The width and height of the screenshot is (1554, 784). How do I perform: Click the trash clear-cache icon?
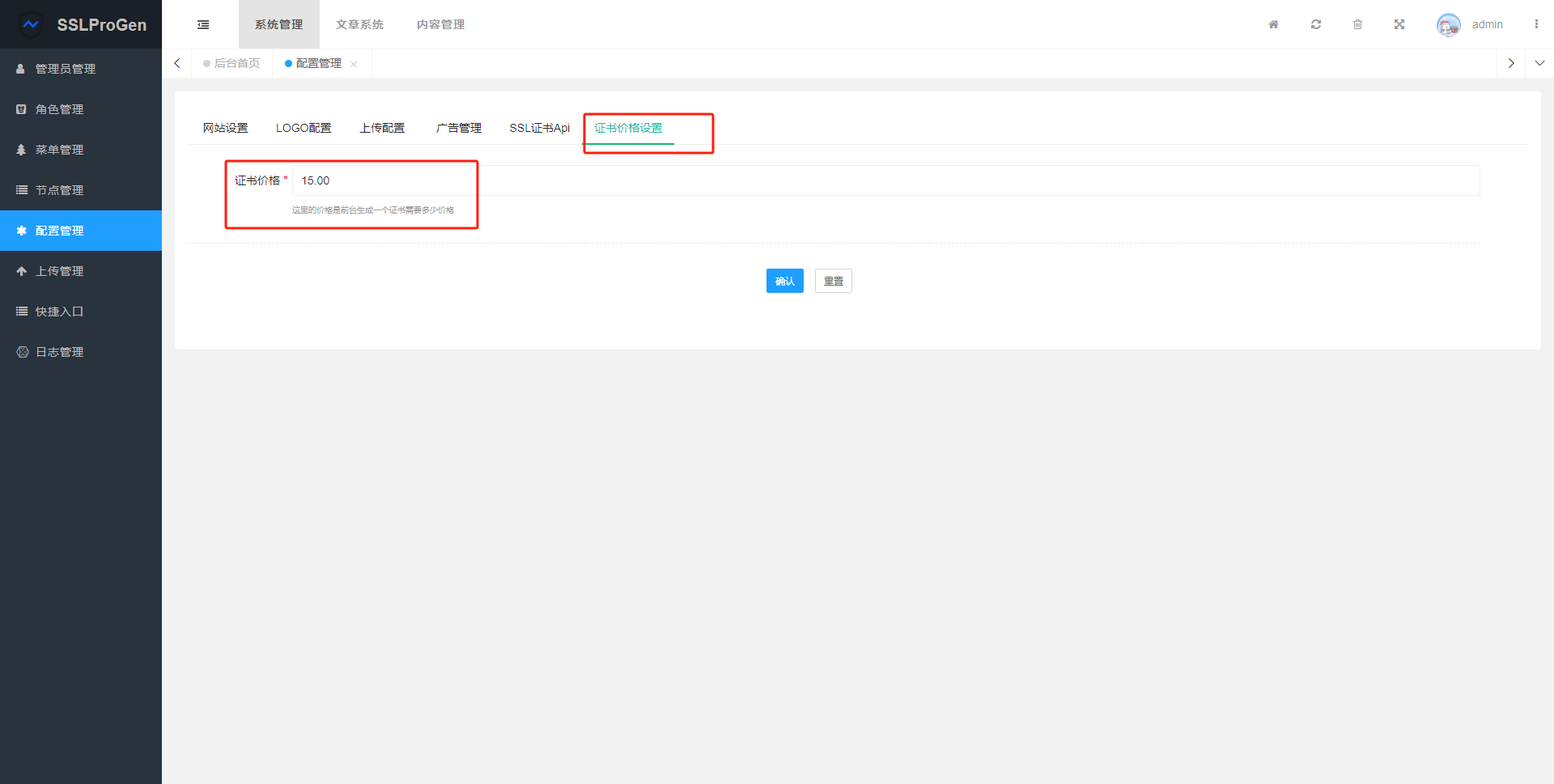pos(1357,24)
